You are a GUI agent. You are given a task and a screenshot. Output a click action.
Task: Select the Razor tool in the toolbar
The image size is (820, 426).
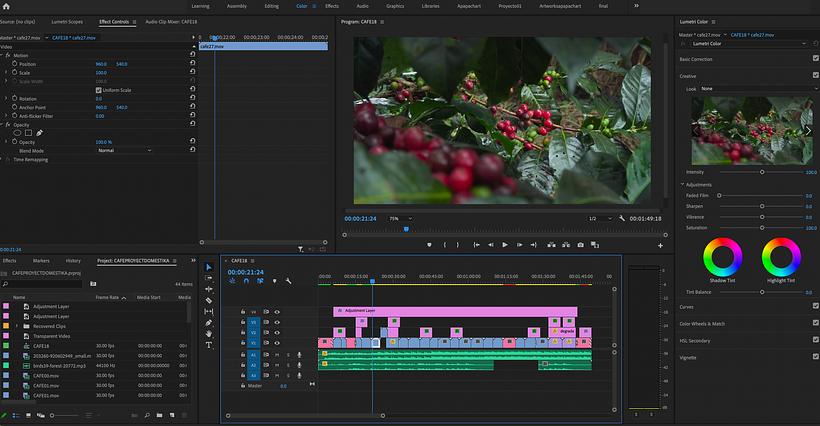click(x=209, y=300)
